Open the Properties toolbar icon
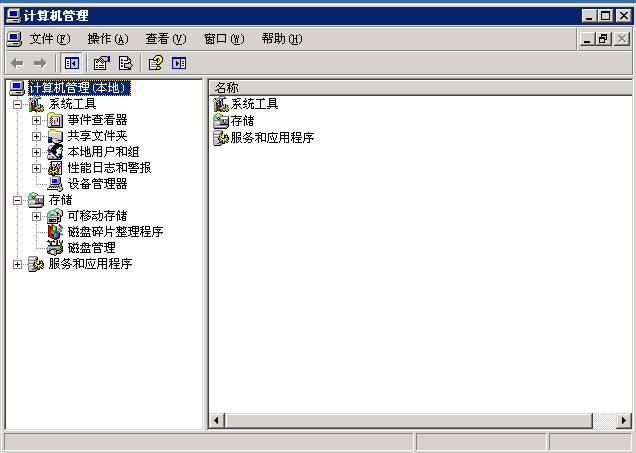The height and width of the screenshot is (453, 636). tap(101, 63)
